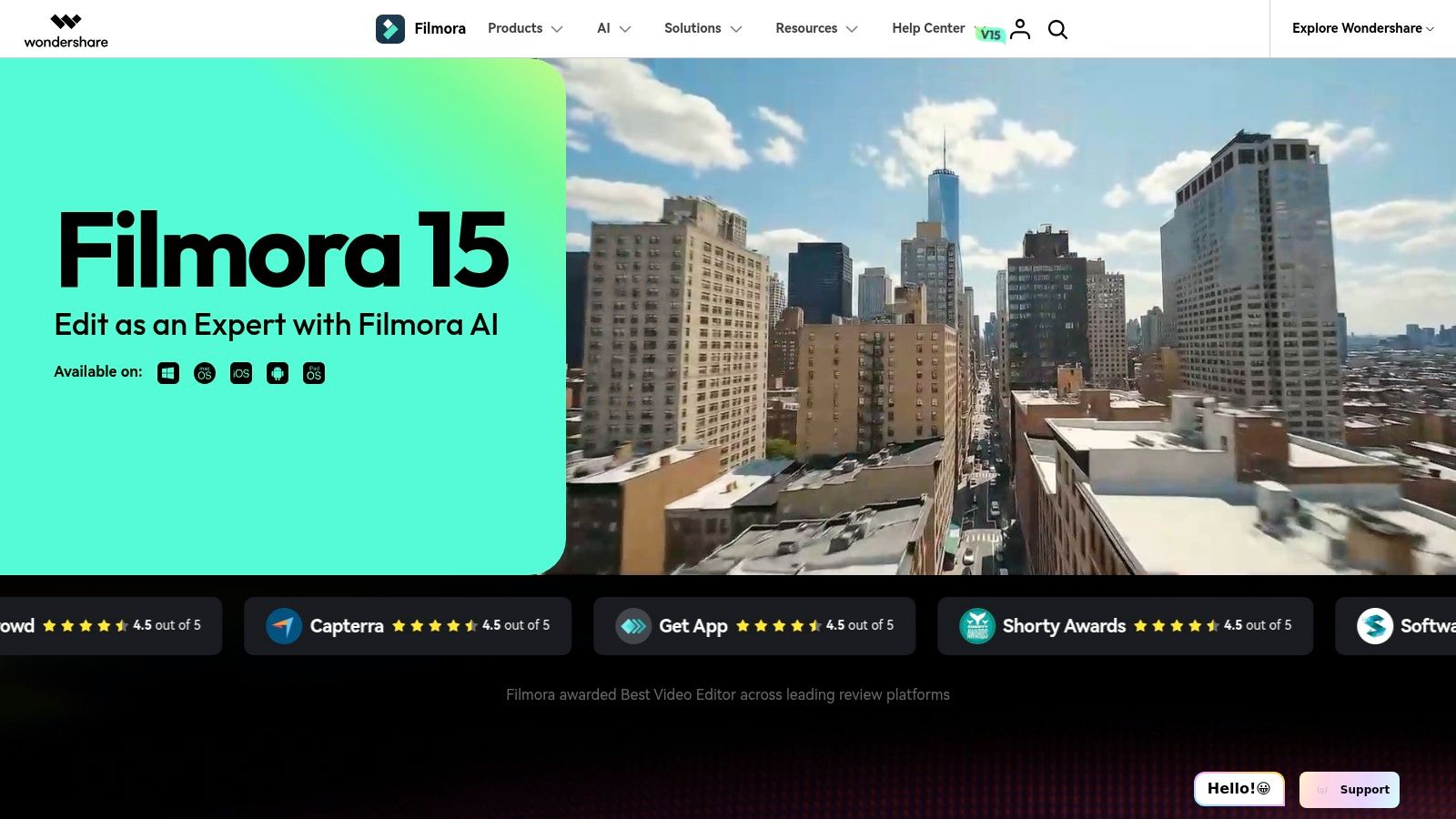Select the iPadOS platform icon
Screen dimensions: 1456x819
tap(314, 373)
